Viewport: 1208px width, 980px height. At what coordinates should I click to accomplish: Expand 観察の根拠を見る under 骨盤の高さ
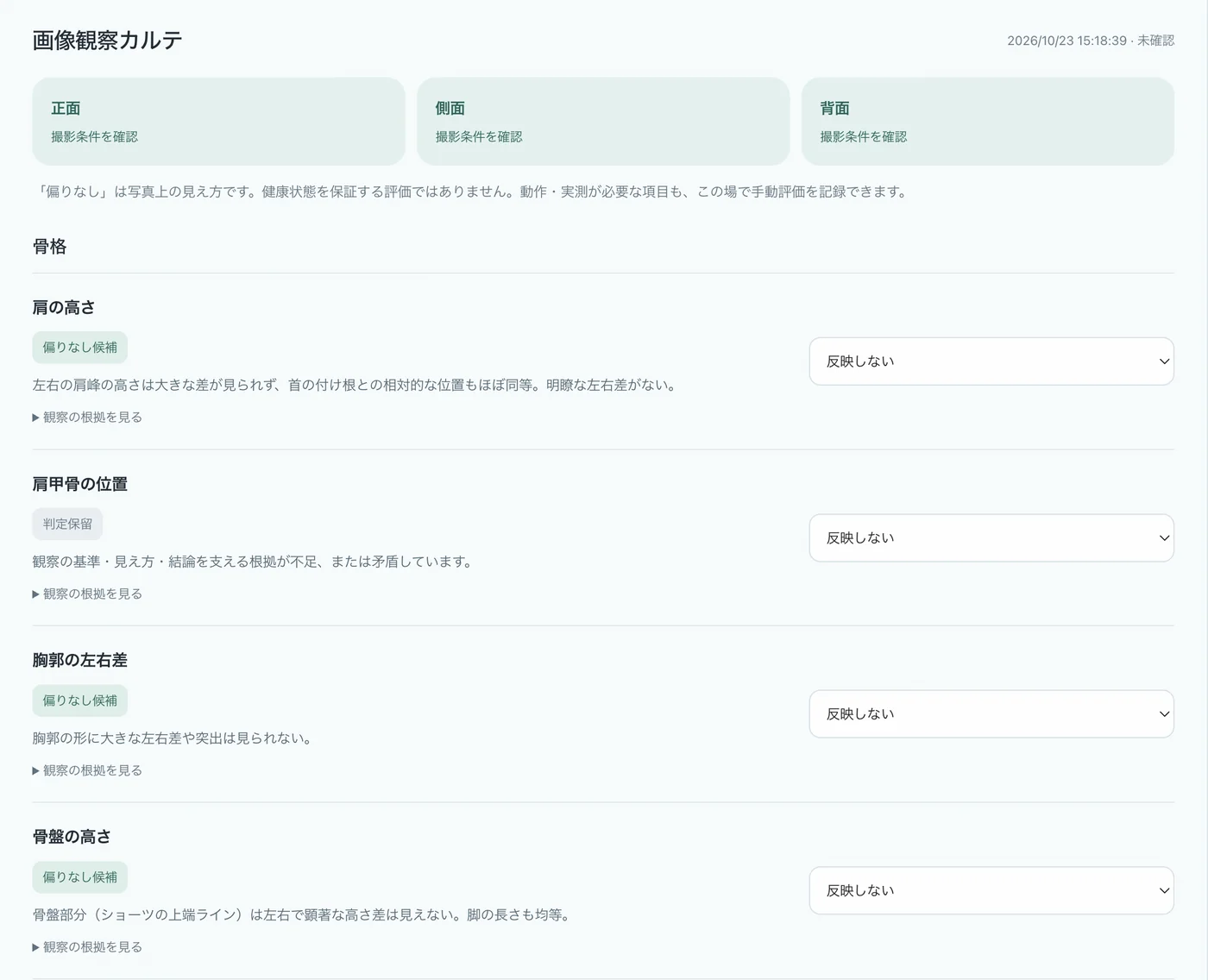(87, 947)
